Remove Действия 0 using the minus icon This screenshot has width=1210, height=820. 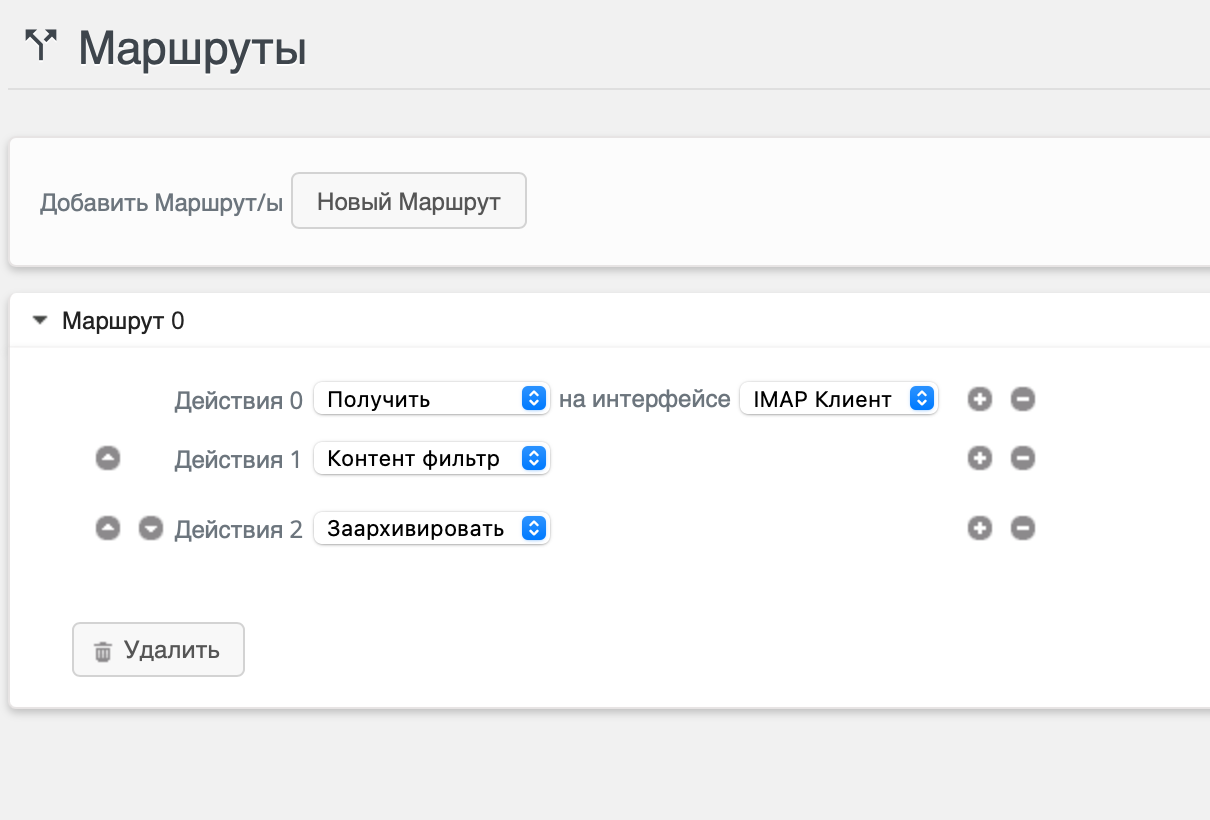(x=1022, y=399)
